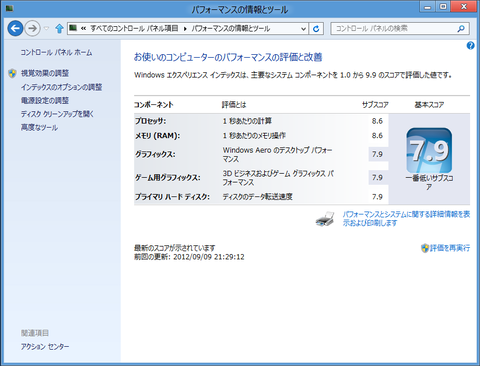Refresh the page with the refresh button

point(316,29)
